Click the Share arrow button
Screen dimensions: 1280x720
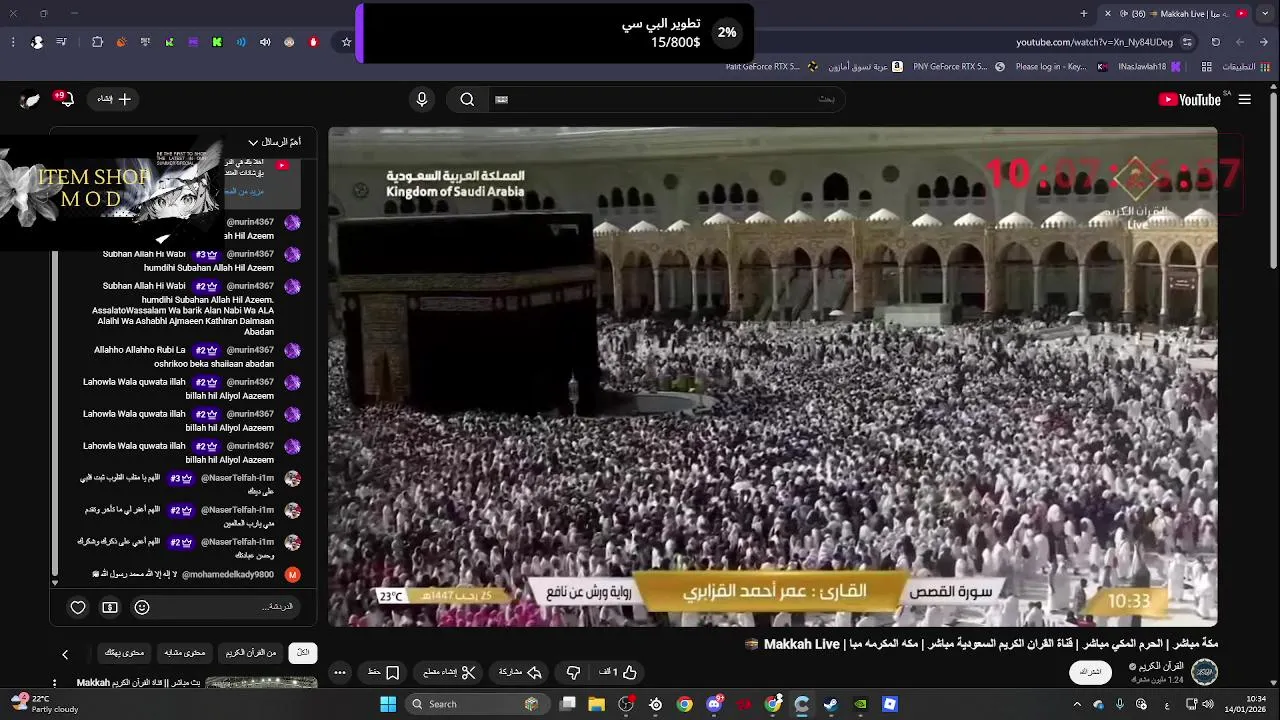(520, 672)
